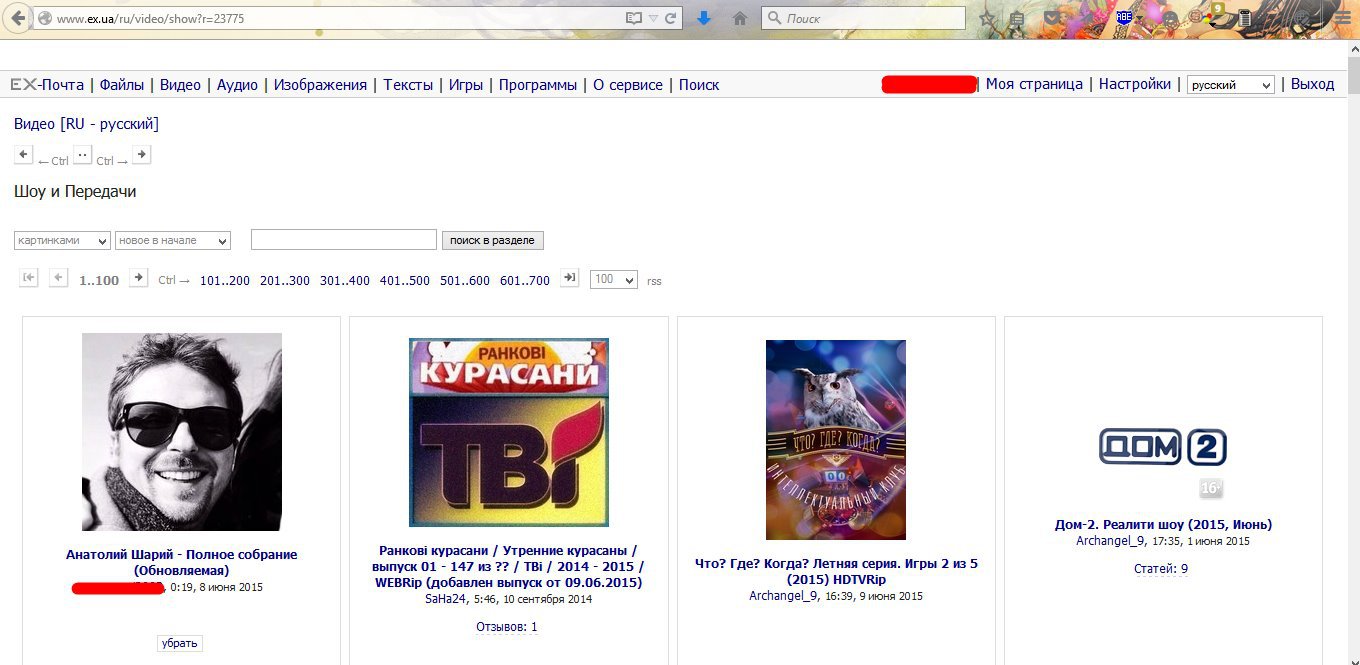
Task: Jump to the last results page arrow
Action: (569, 278)
